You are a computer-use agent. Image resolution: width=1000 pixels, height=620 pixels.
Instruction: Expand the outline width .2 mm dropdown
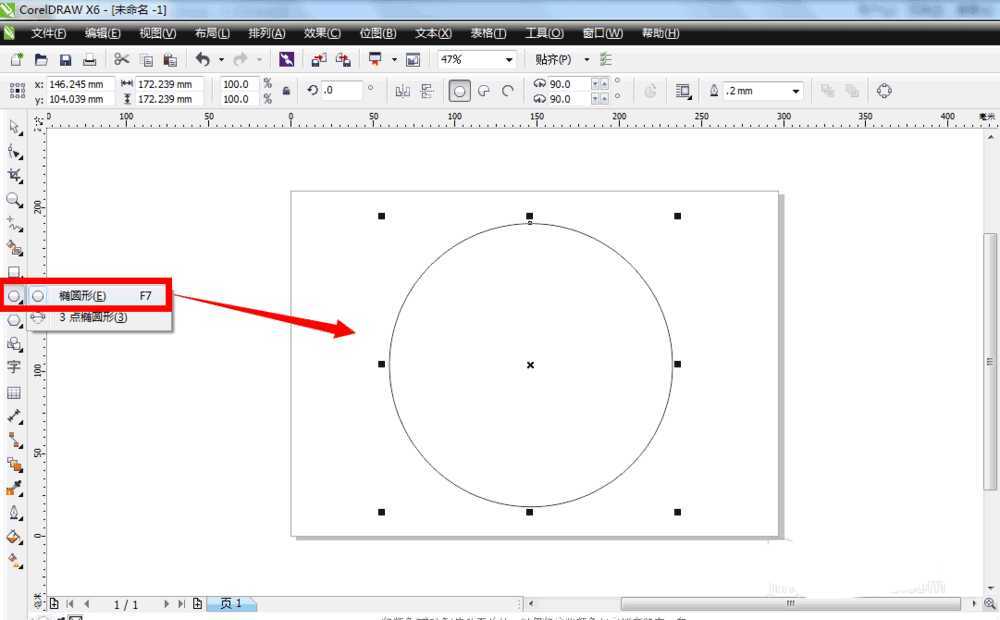click(x=796, y=91)
